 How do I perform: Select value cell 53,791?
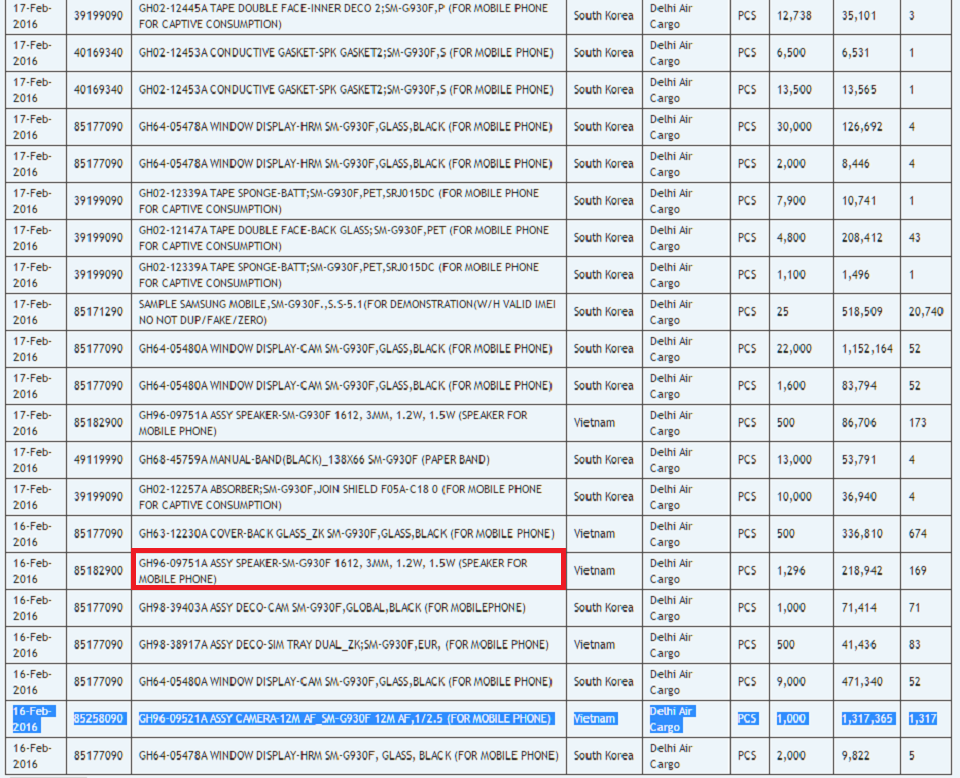866,460
